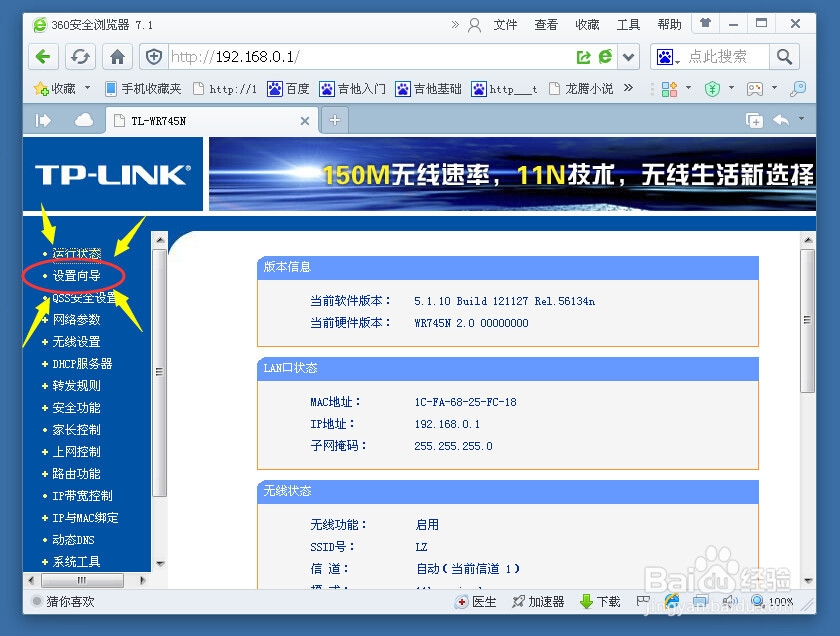Open the 动态DNS menu item
840x636 pixels.
click(x=73, y=540)
